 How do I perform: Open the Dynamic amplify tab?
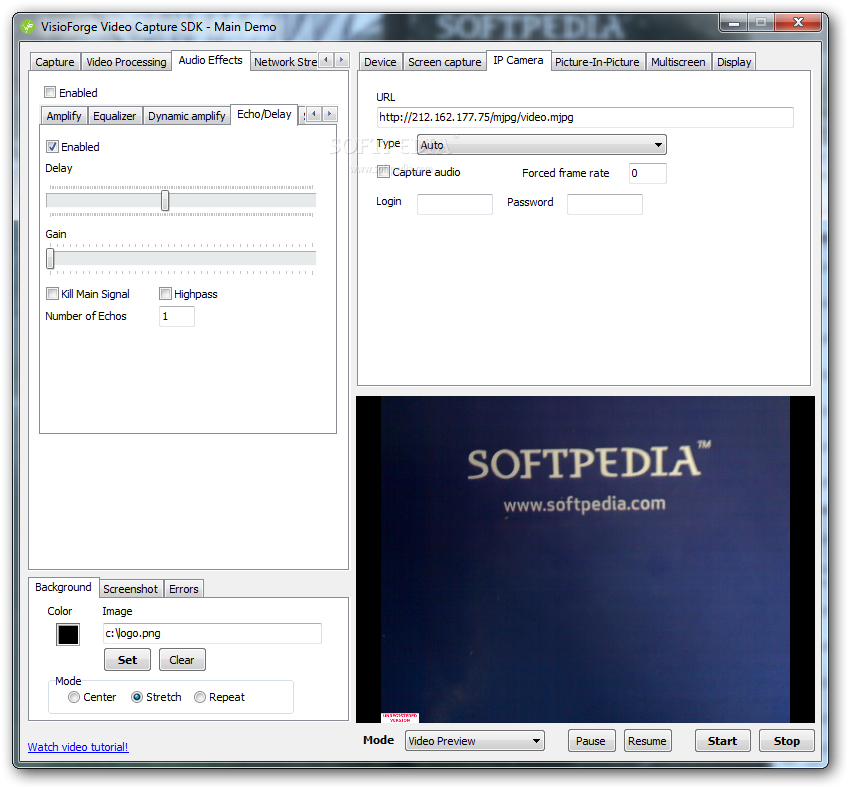pos(186,116)
